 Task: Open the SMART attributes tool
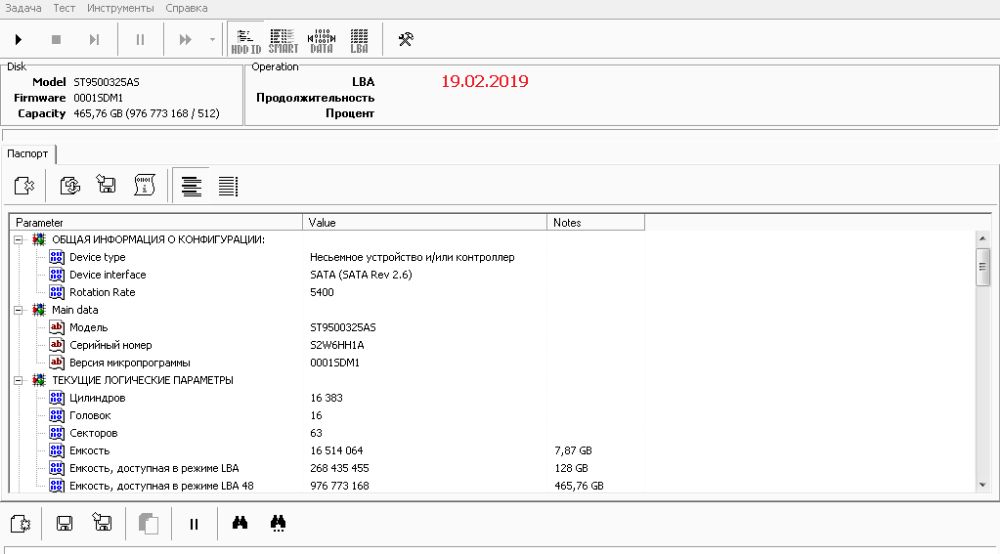pos(283,41)
